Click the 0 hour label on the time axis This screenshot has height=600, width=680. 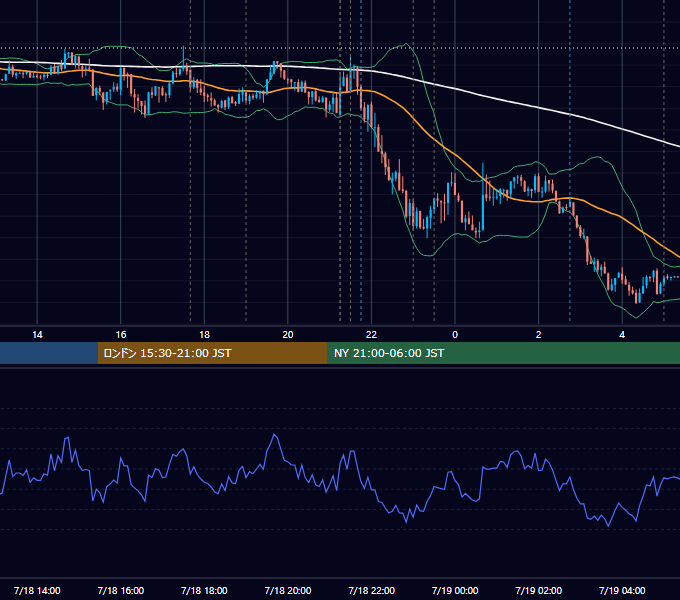click(x=455, y=335)
